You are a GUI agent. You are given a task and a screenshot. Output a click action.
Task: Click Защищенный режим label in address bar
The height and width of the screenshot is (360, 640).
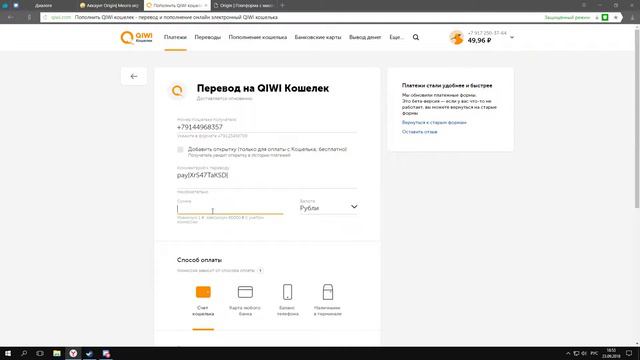pyautogui.click(x=567, y=18)
